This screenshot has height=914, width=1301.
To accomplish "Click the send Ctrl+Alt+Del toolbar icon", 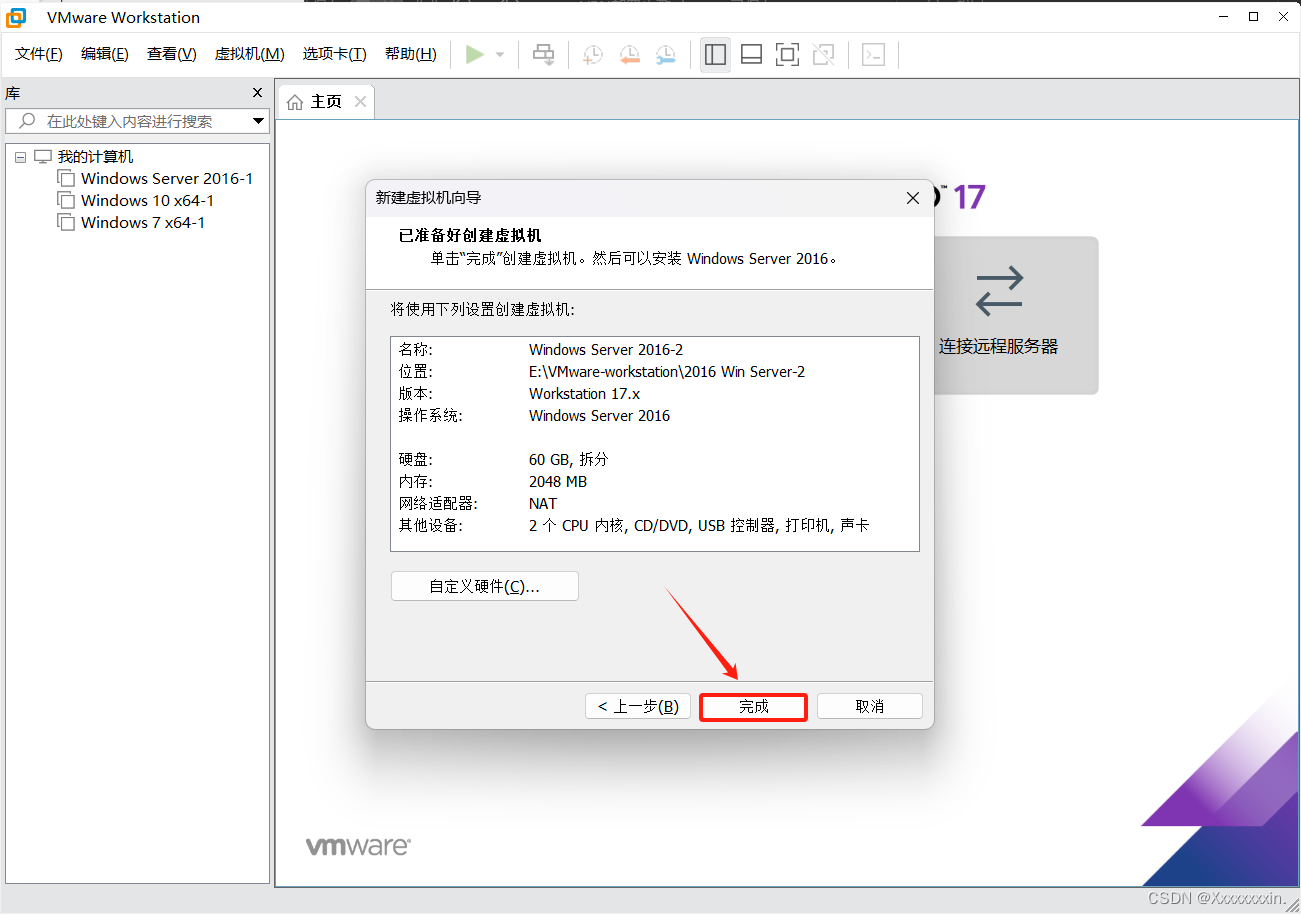I will click(x=543, y=54).
